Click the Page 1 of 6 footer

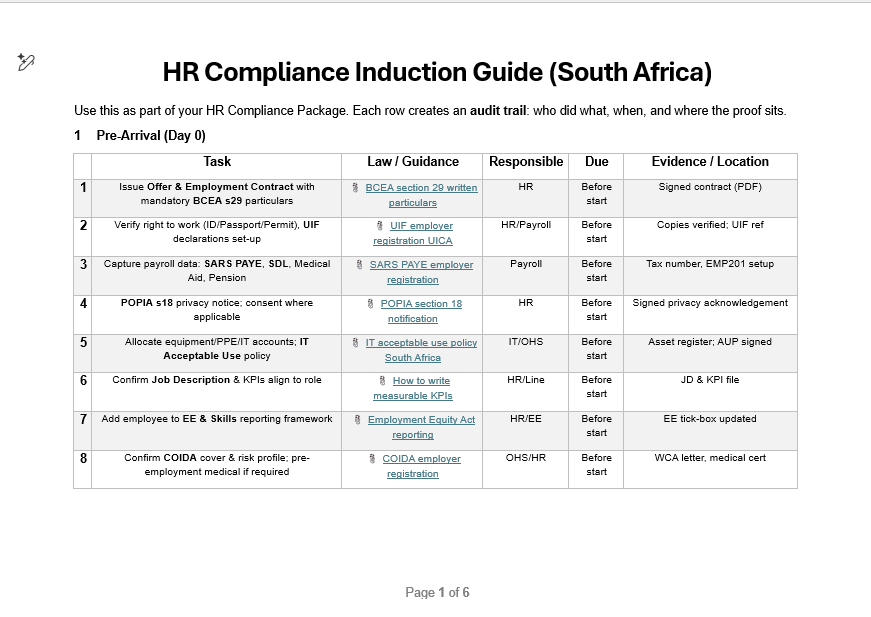[437, 592]
